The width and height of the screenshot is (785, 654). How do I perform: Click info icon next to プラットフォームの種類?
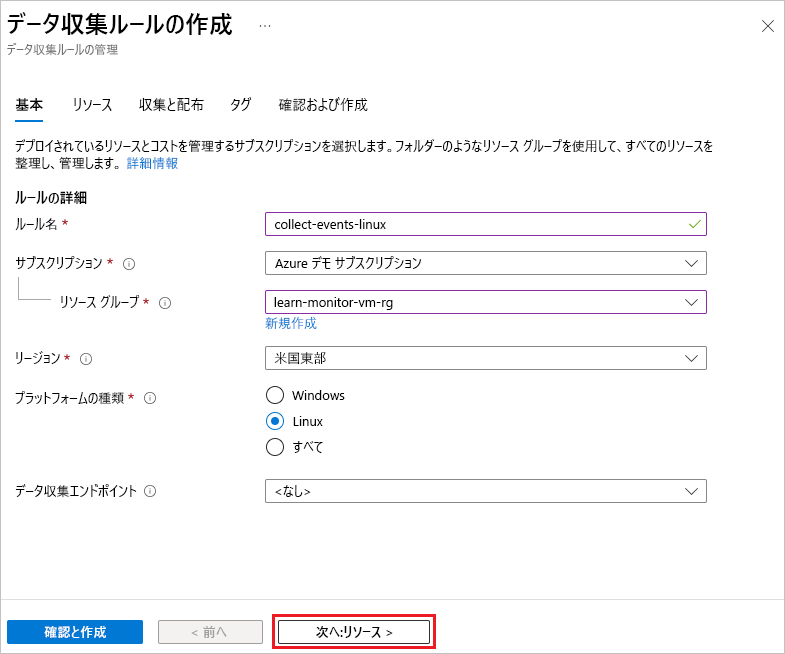pos(150,398)
